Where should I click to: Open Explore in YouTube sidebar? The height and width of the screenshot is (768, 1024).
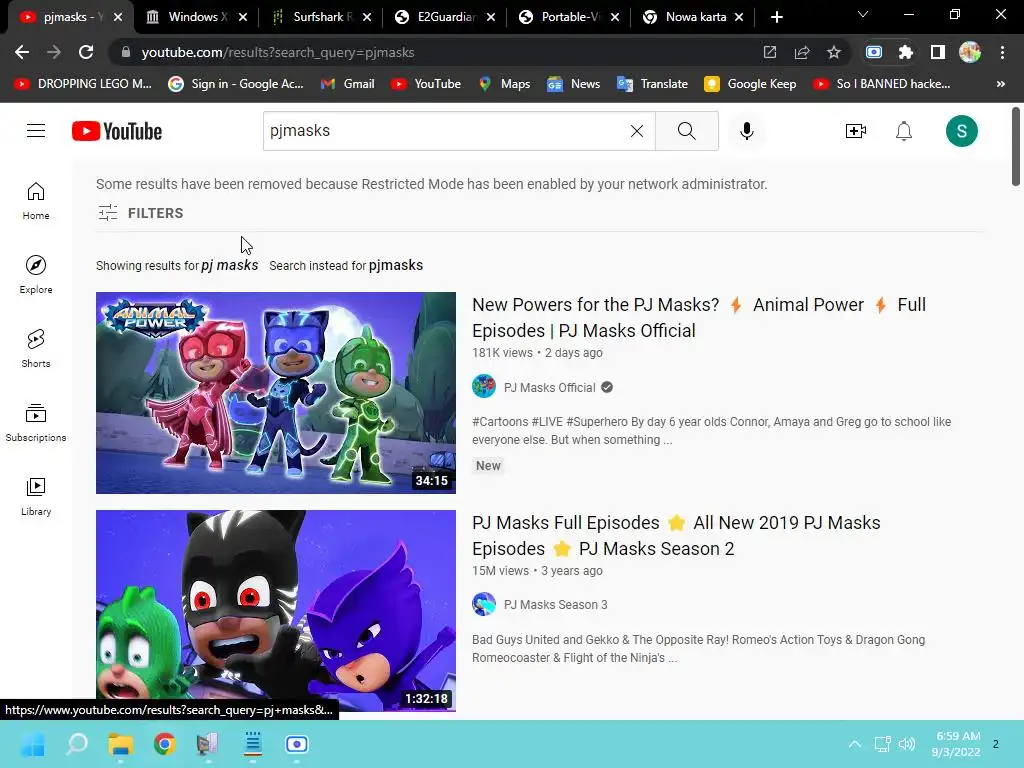pyautogui.click(x=36, y=274)
